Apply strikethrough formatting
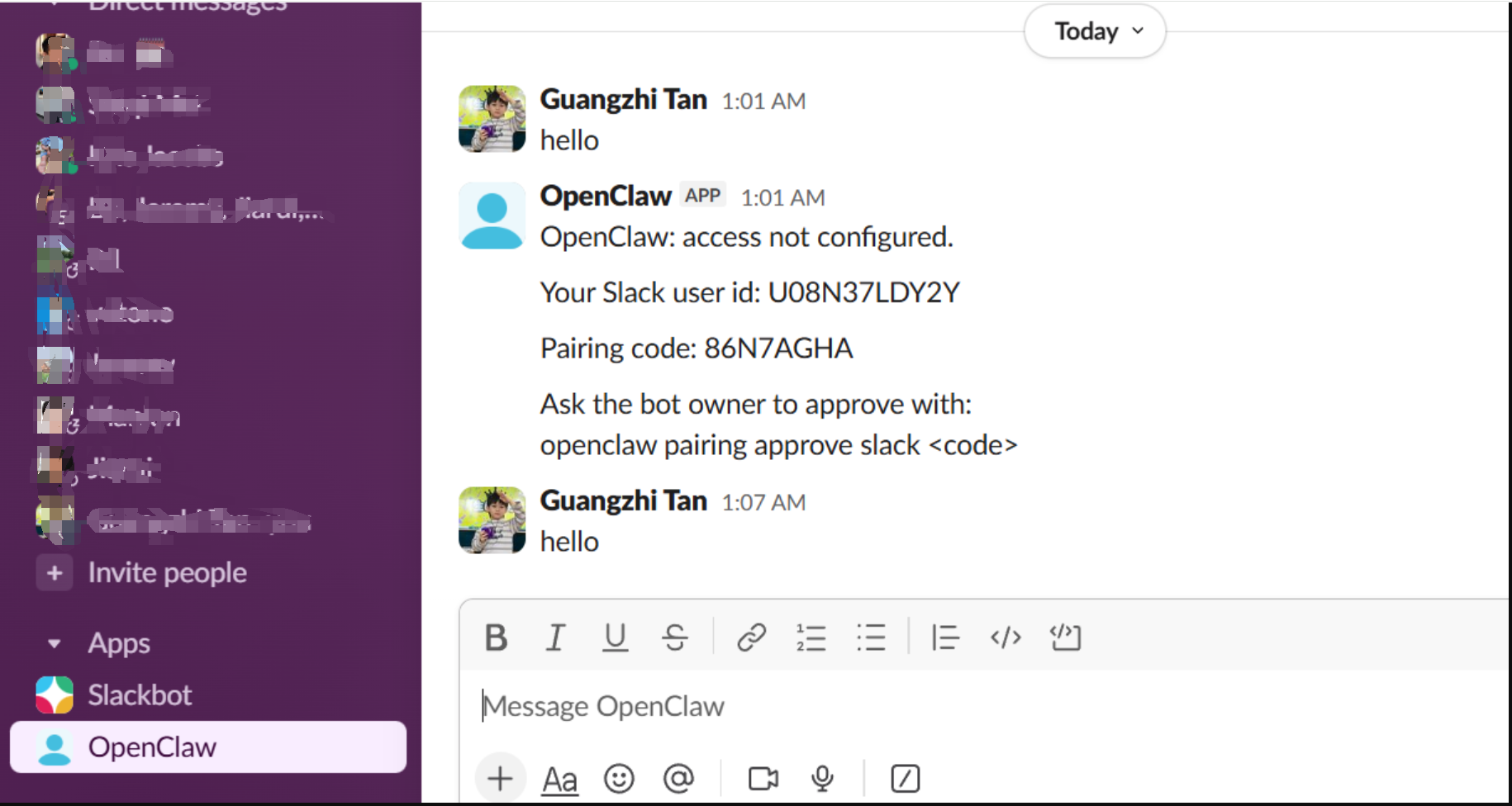 click(x=675, y=638)
